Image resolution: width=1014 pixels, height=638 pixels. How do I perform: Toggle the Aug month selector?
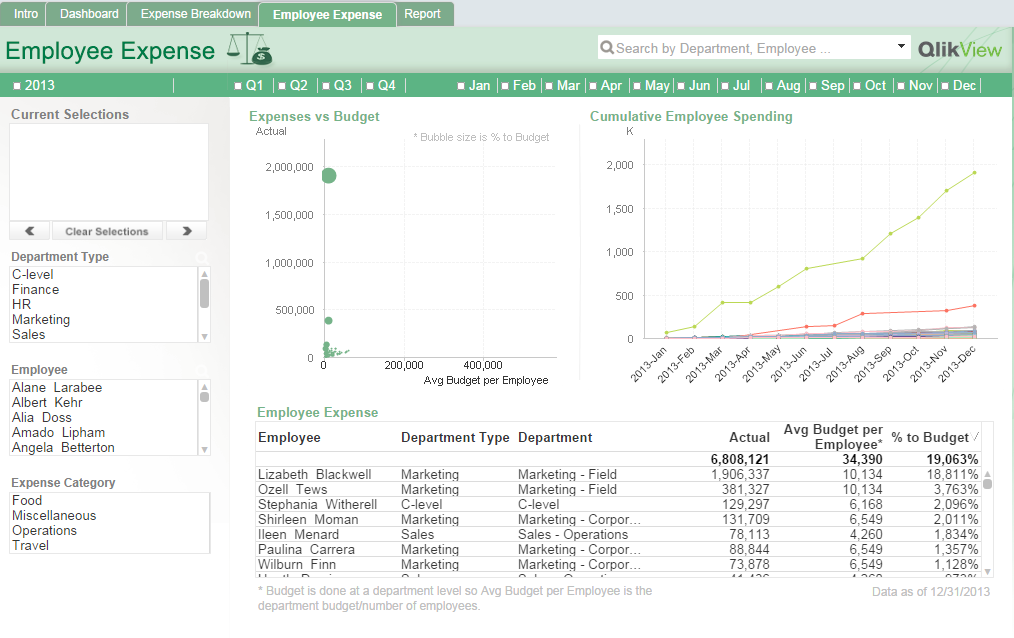point(784,85)
